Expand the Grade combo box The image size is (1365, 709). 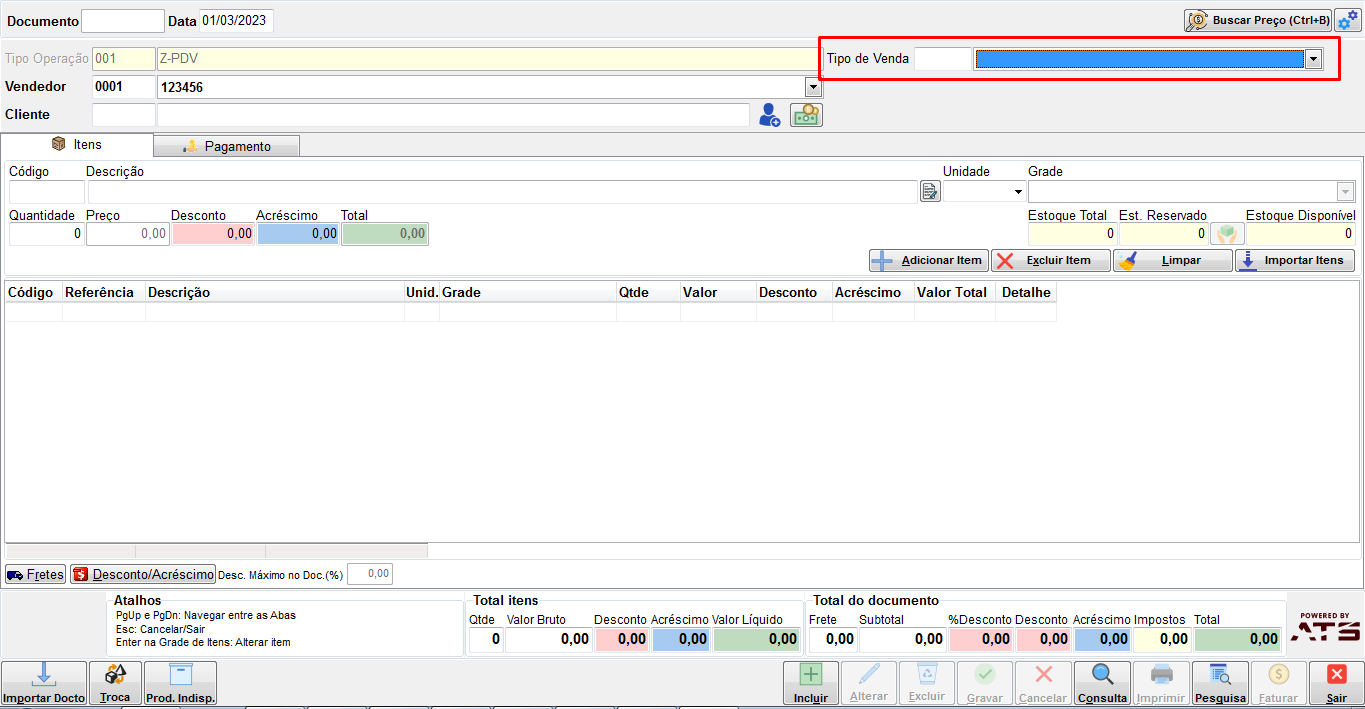pos(1346,192)
